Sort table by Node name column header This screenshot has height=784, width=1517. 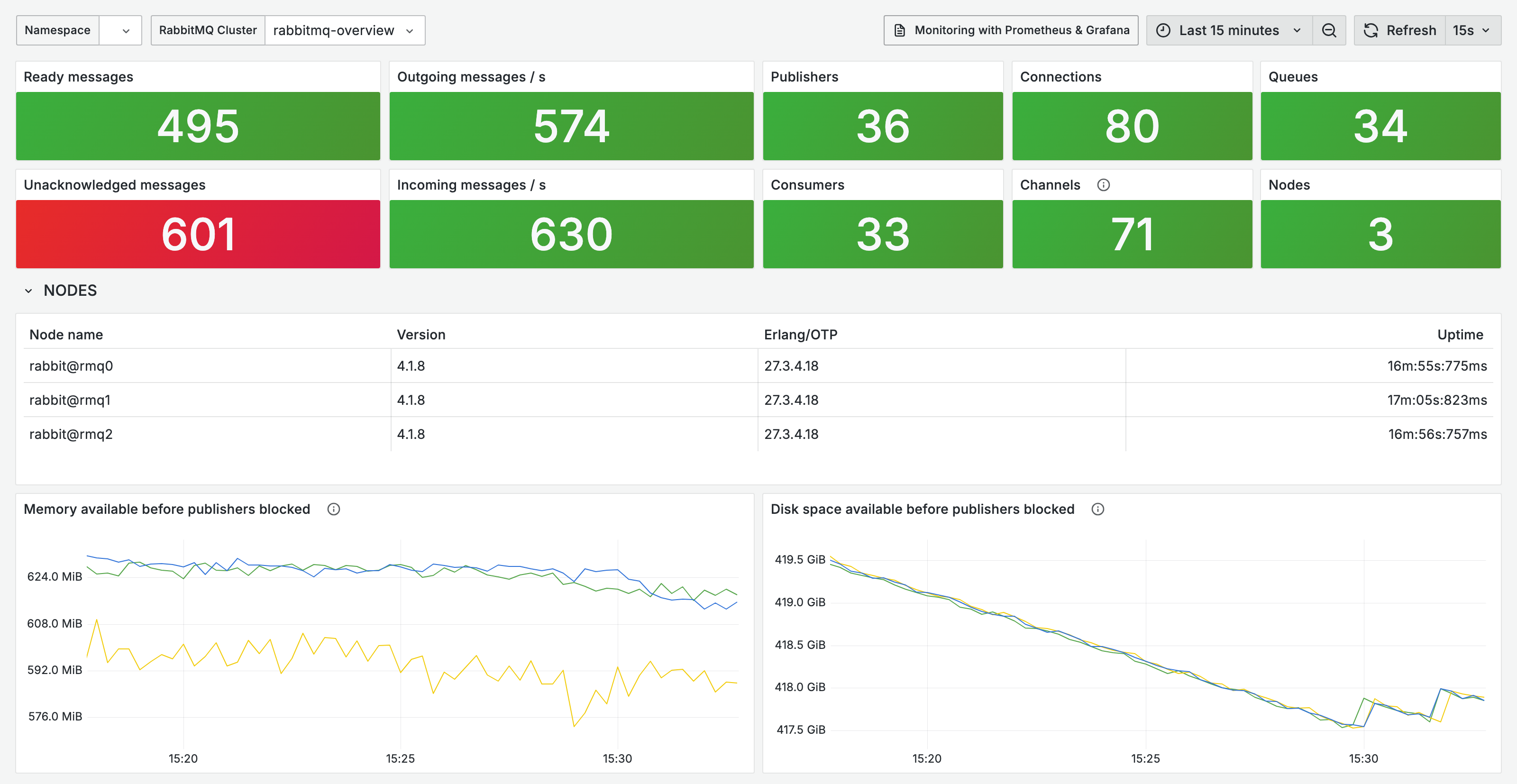point(66,335)
